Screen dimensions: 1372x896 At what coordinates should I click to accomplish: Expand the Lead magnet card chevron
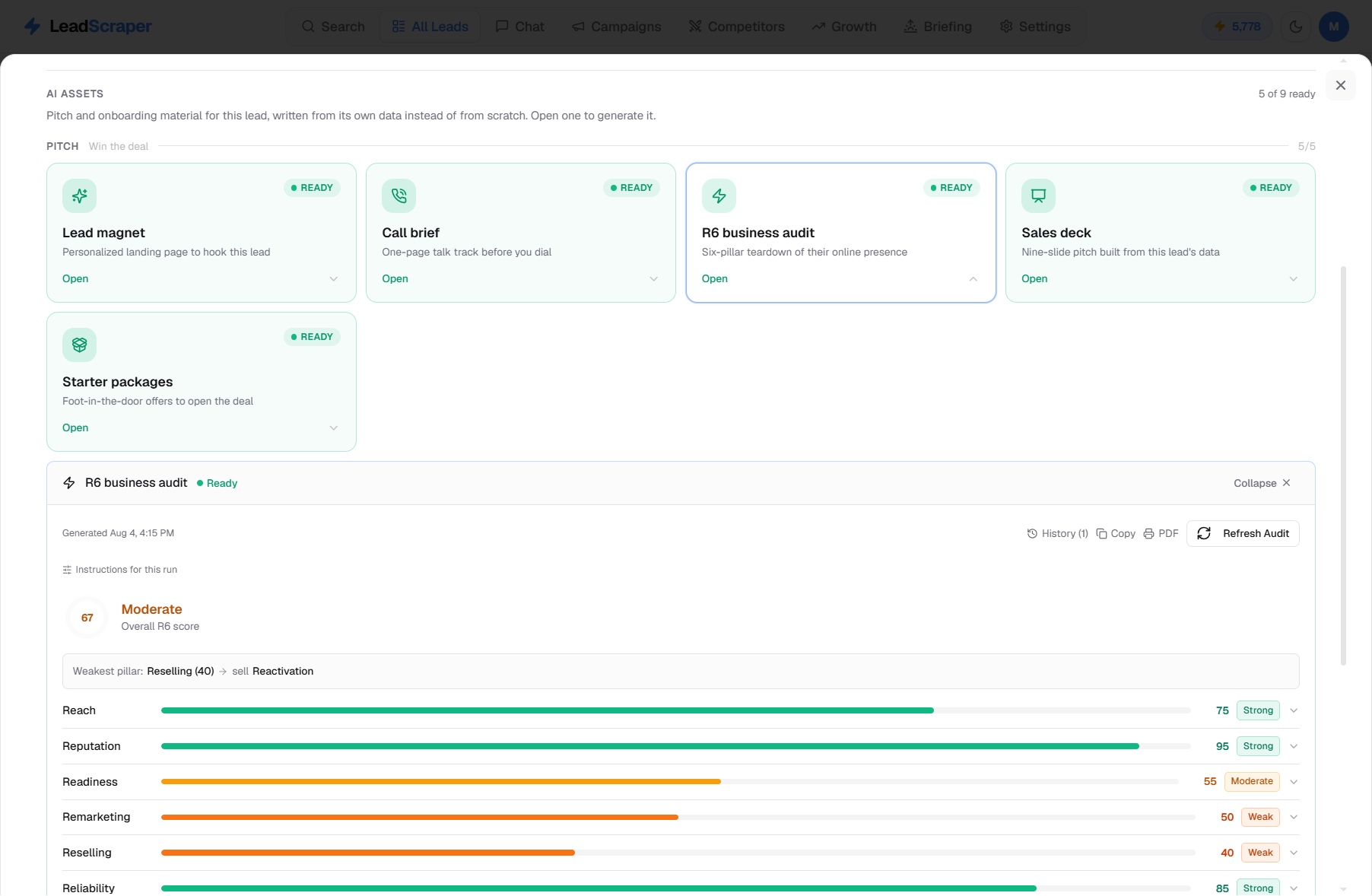tap(334, 279)
